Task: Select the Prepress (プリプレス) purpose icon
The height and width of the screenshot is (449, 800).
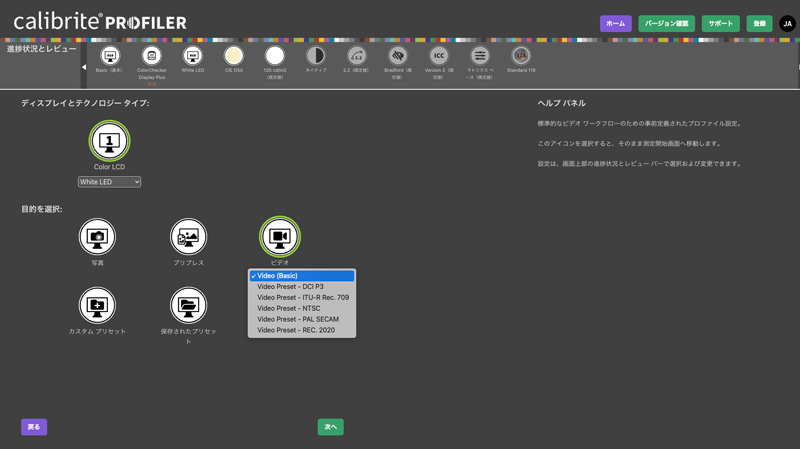Action: 188,237
